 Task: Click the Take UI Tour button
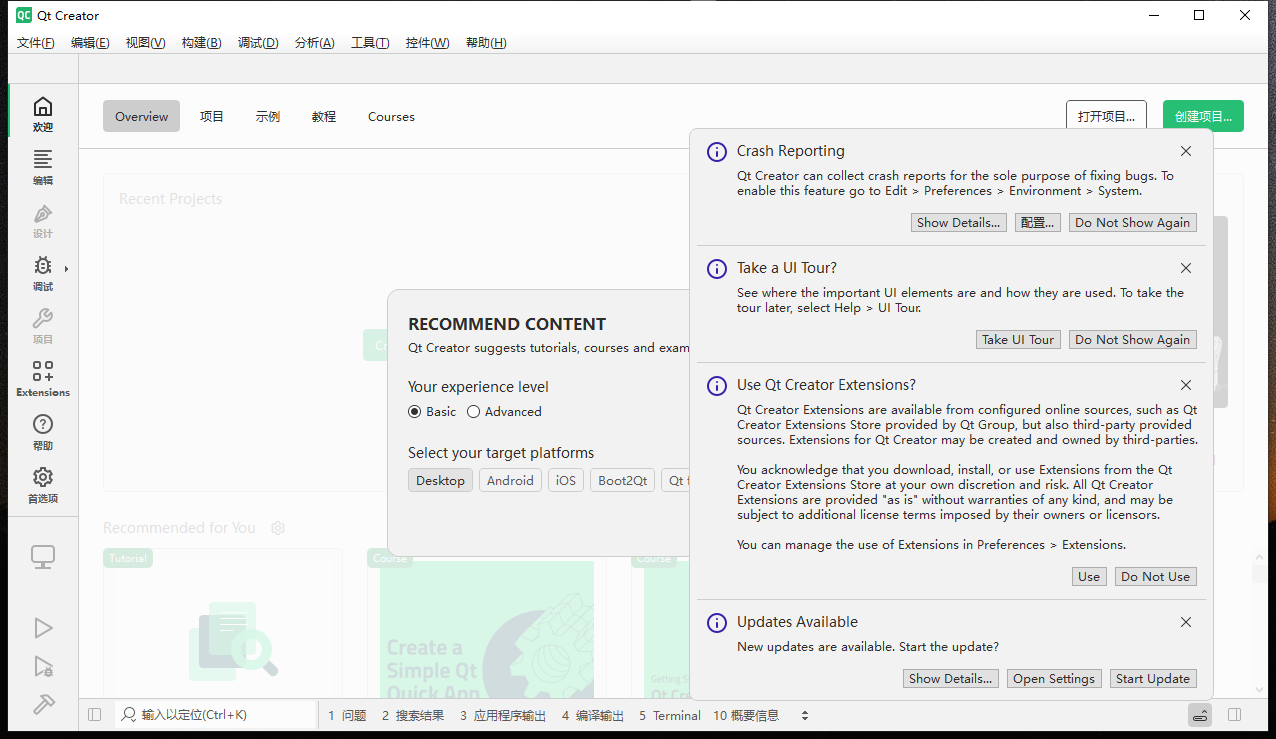1018,340
